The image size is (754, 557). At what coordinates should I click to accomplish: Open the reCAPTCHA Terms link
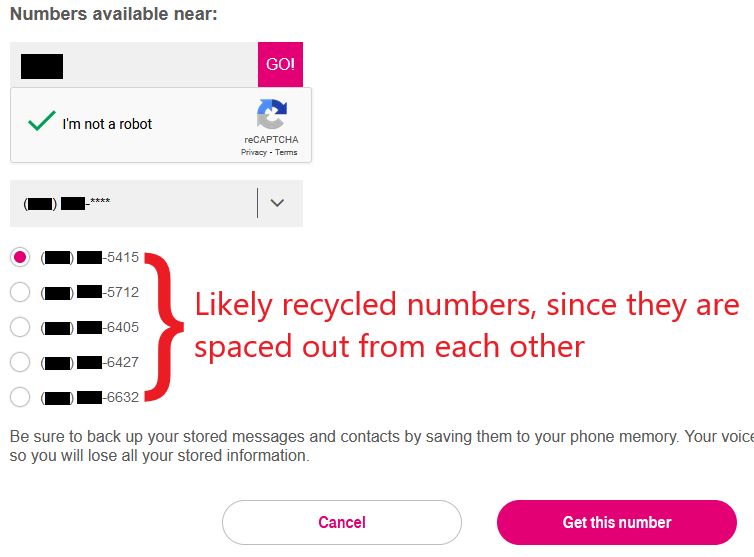coord(286,152)
